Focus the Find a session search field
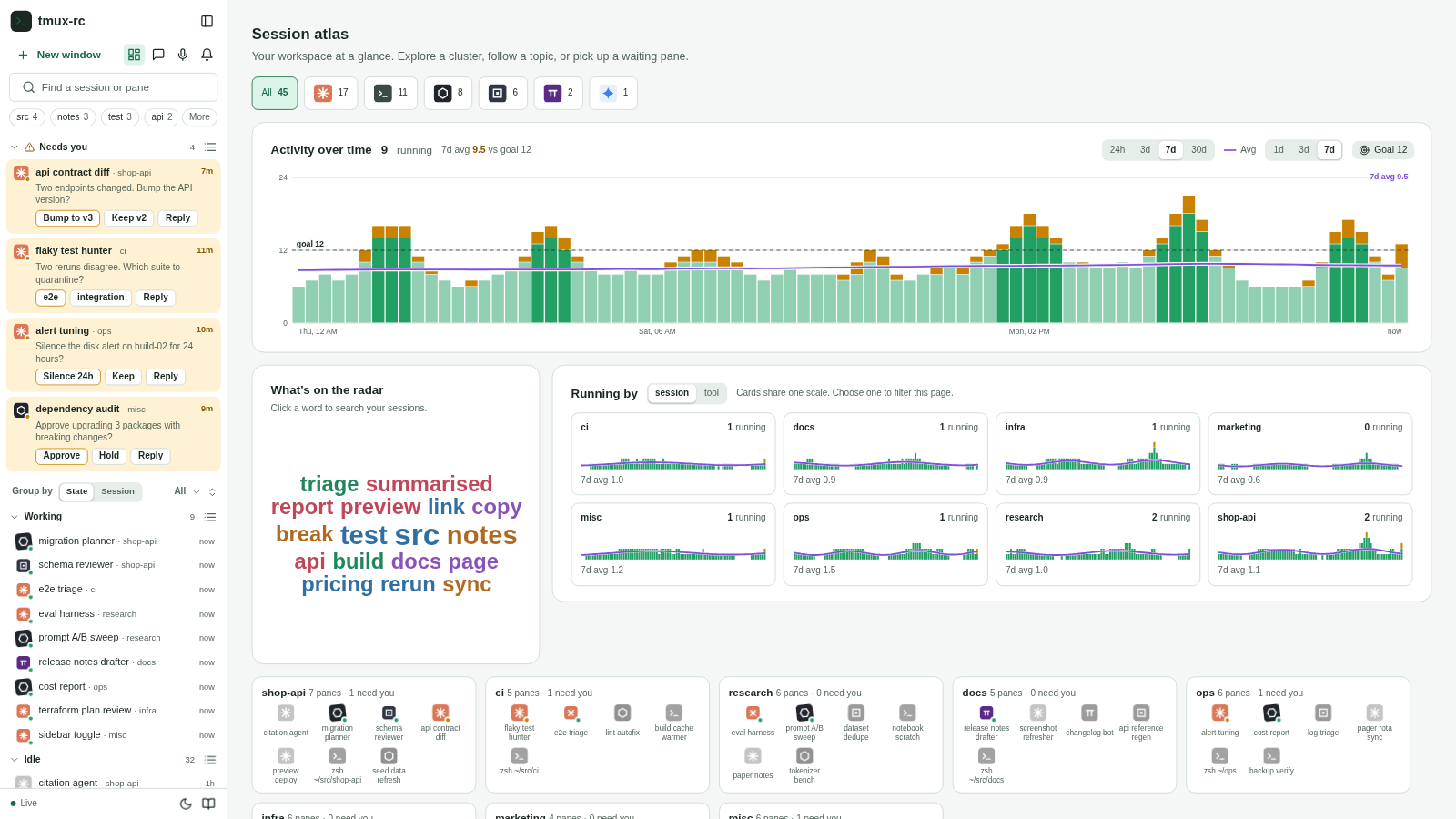This screenshot has height=819, width=1456. (x=113, y=87)
